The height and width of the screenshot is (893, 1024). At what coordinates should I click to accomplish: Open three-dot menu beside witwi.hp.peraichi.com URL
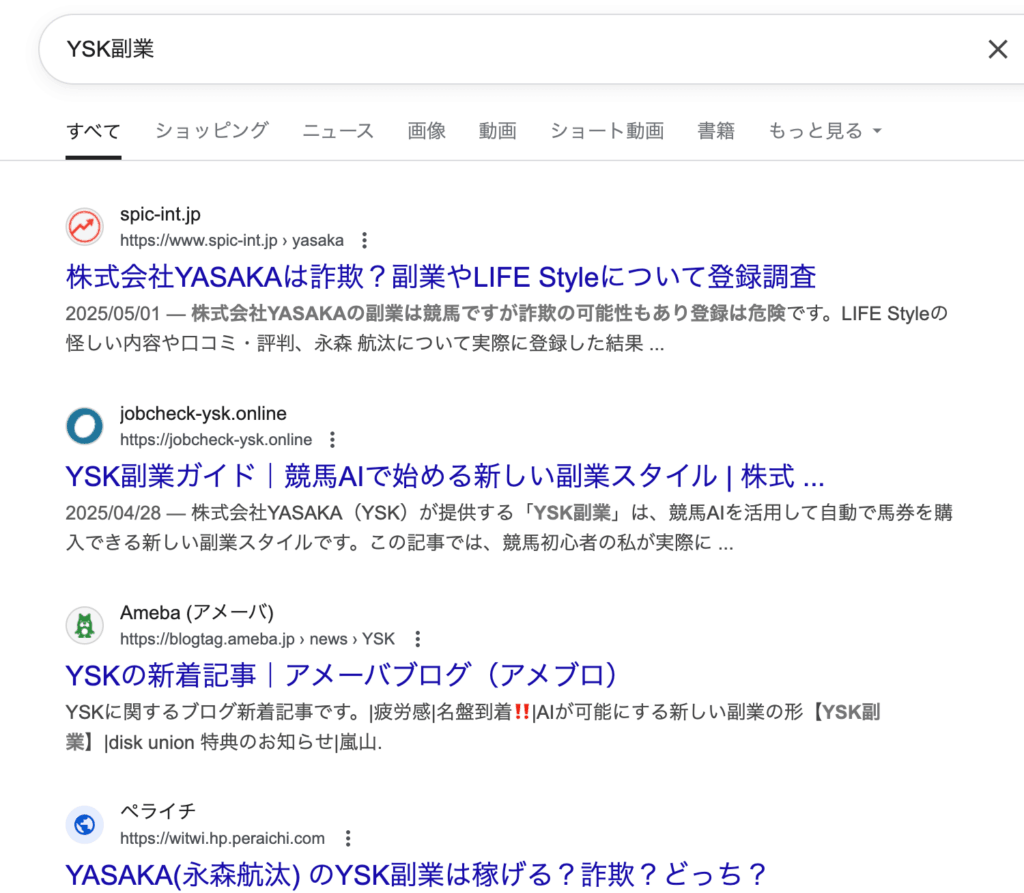pyautogui.click(x=348, y=838)
